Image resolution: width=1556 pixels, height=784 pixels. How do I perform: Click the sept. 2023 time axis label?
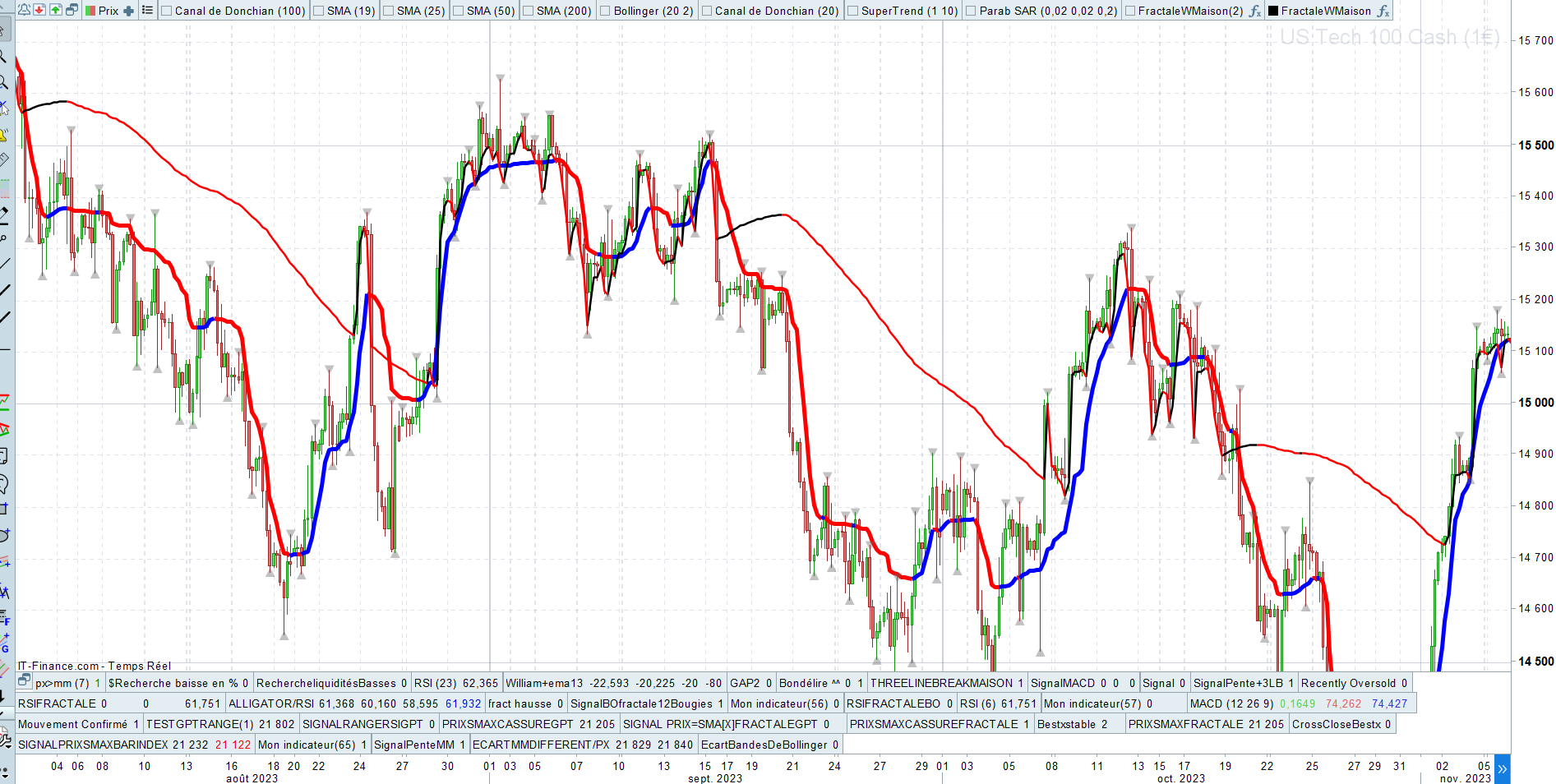(x=715, y=778)
